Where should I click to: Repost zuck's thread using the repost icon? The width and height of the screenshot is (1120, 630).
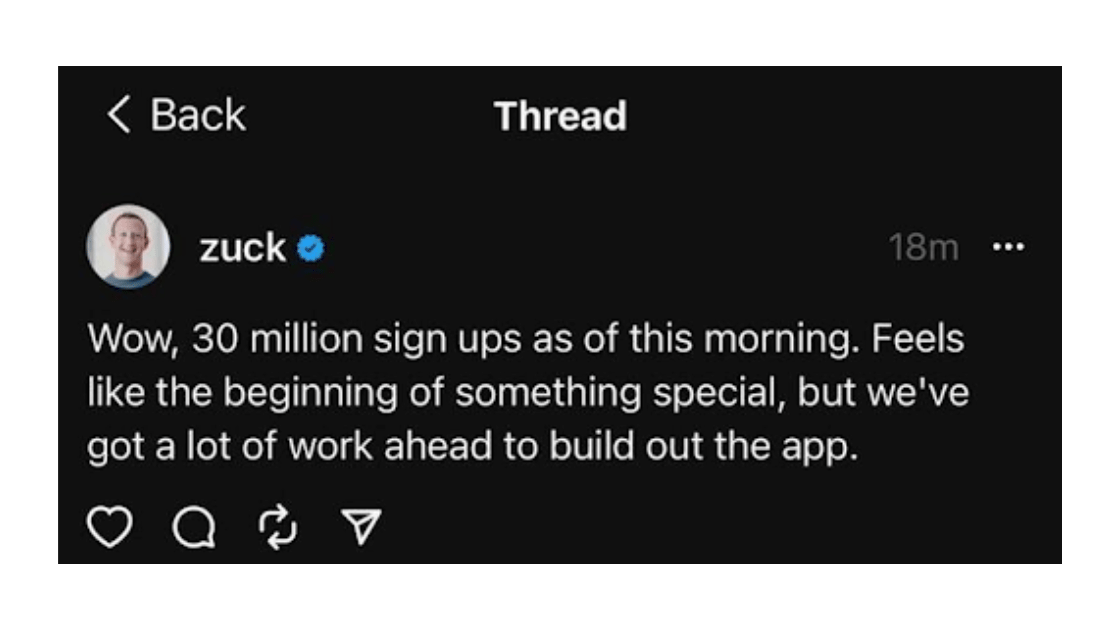point(279,523)
